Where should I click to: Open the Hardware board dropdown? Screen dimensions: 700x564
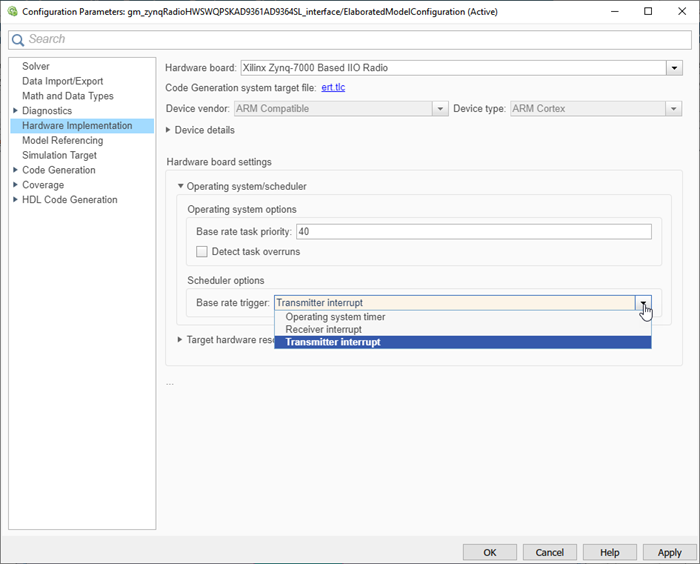[674, 68]
